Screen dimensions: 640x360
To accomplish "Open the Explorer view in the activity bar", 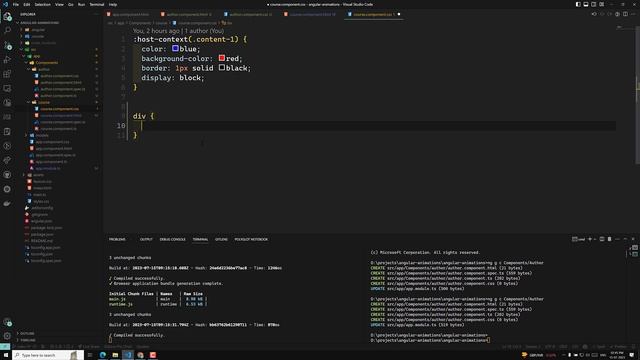I will point(7,17).
